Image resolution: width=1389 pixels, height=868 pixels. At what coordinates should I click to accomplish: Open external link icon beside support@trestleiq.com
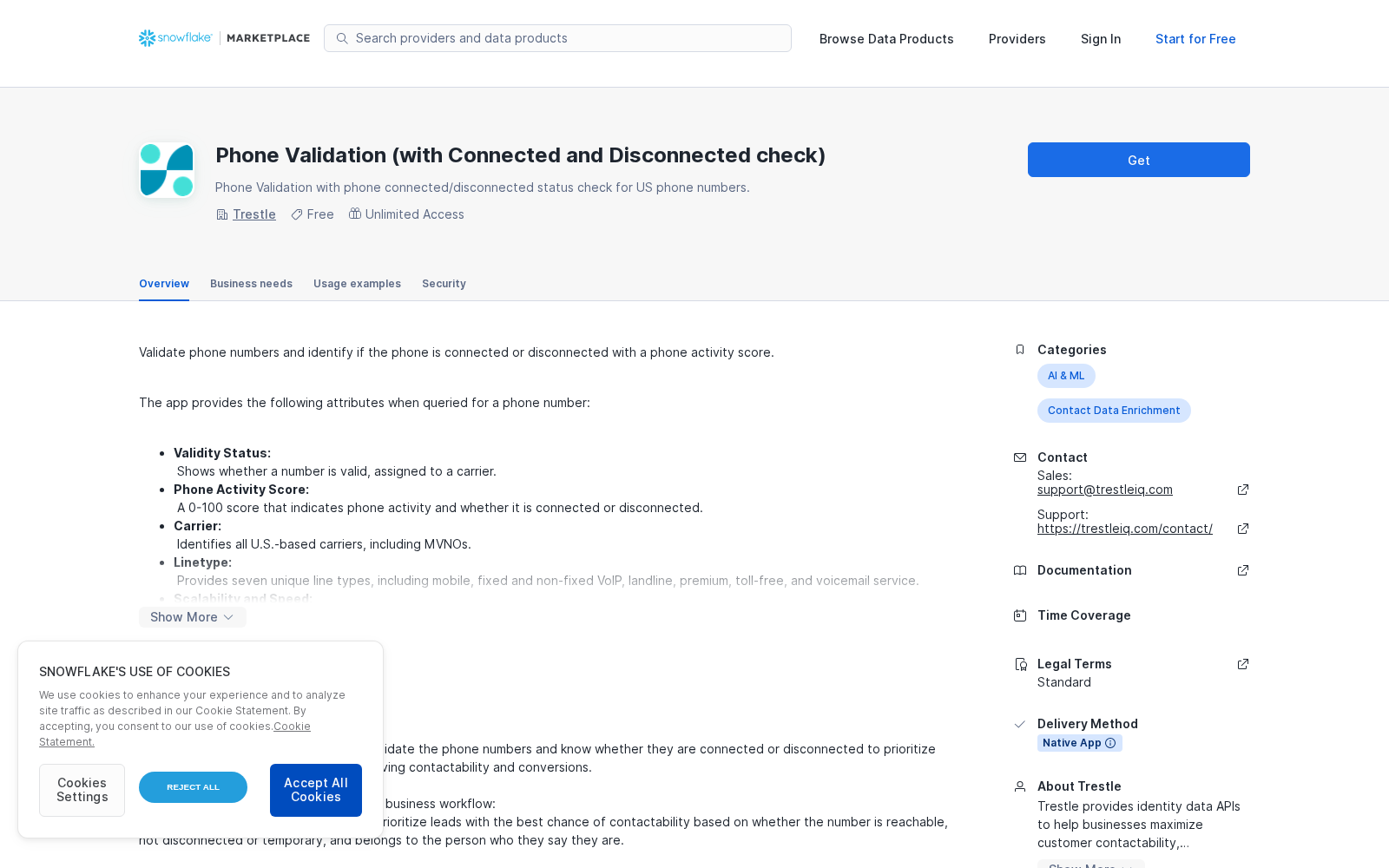tap(1243, 490)
